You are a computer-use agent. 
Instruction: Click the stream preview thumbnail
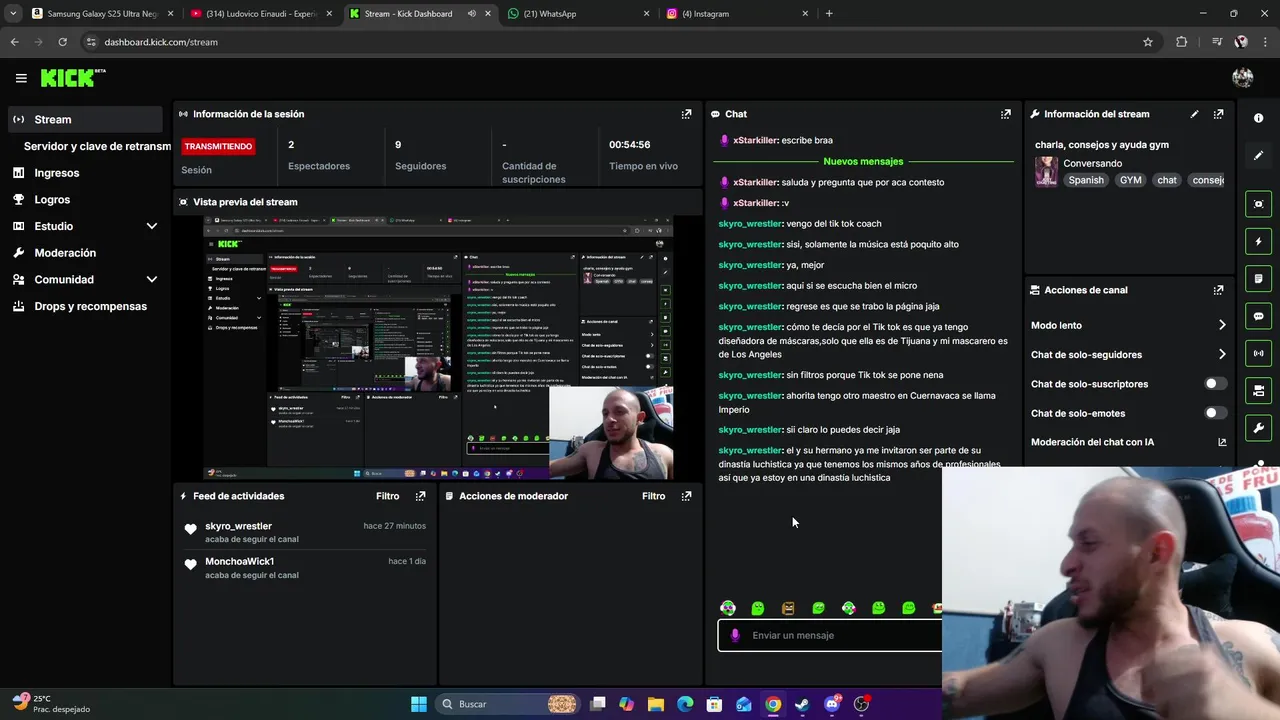coord(438,348)
